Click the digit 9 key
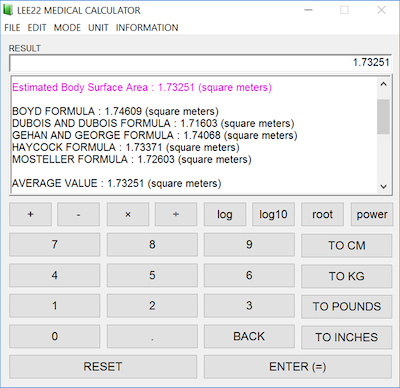This screenshot has width=400, height=388. click(x=249, y=245)
